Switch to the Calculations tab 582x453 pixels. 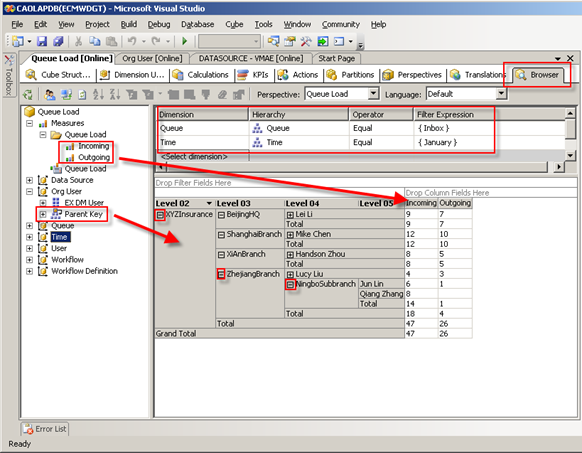click(201, 75)
